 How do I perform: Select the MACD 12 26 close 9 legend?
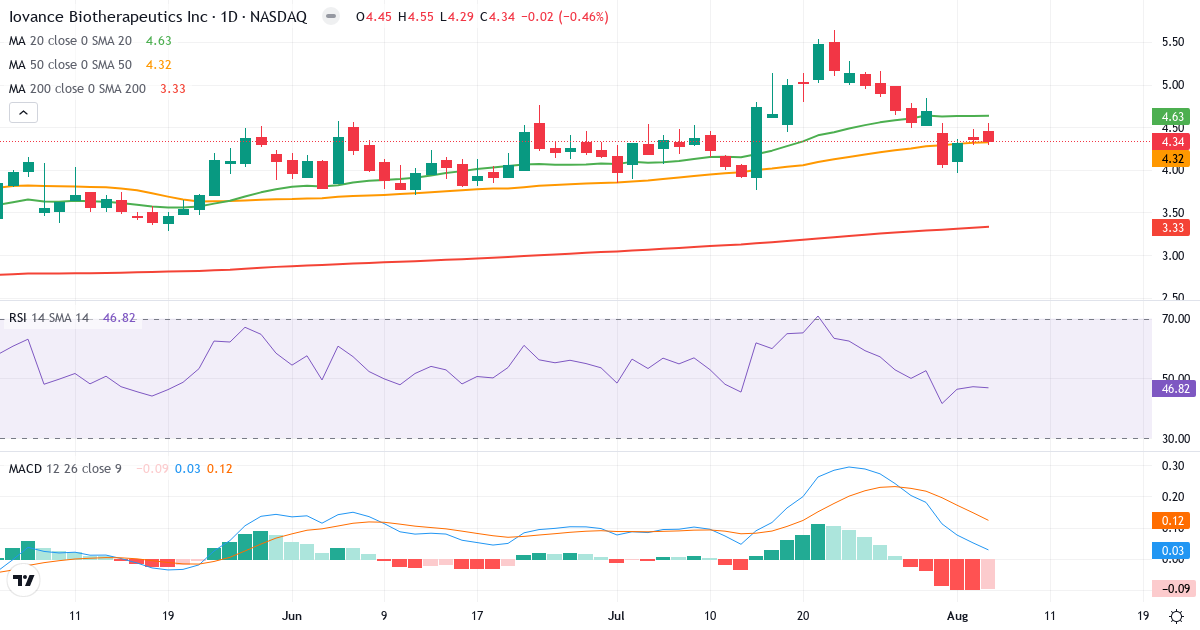65,468
